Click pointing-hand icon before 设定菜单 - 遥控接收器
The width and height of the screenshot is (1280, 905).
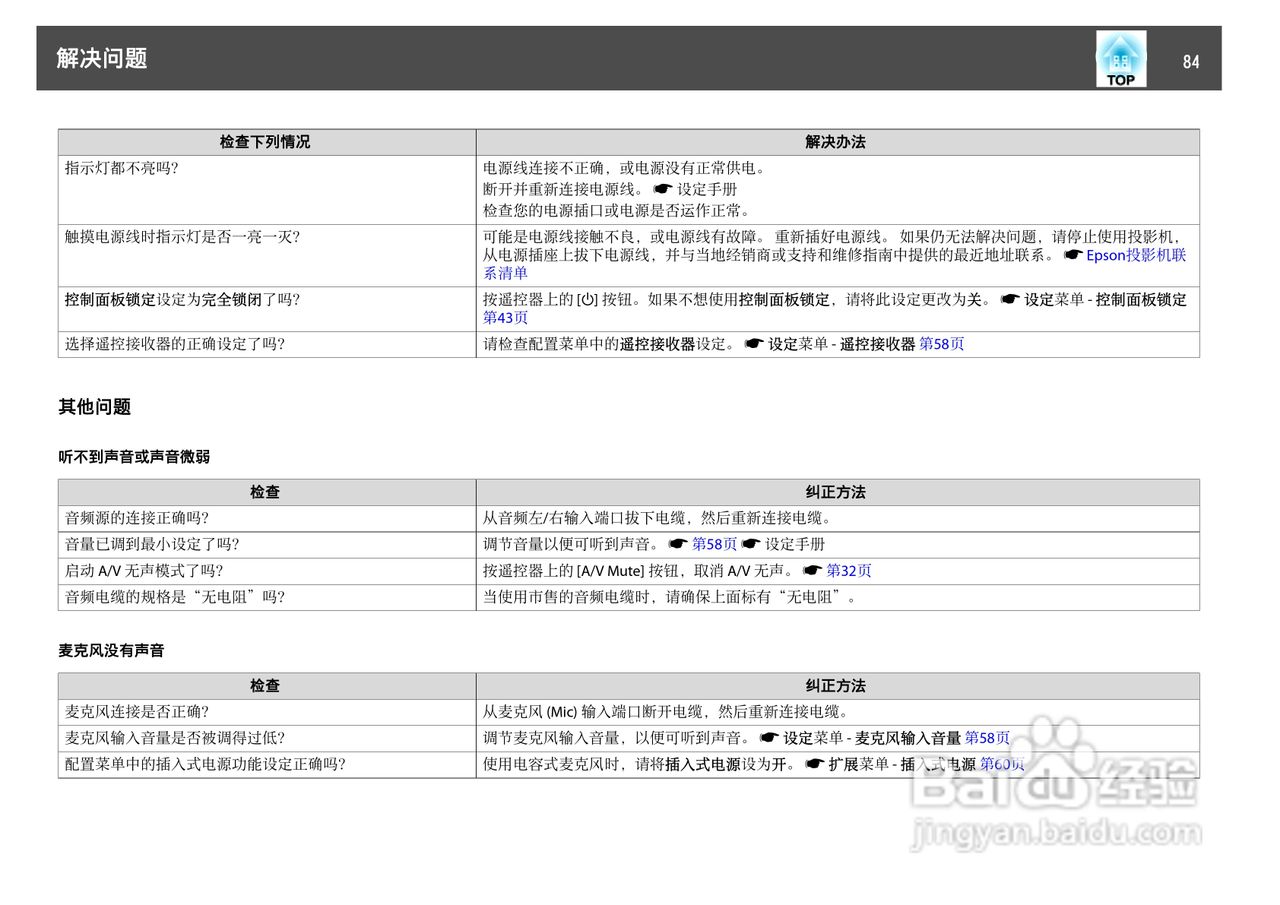click(x=754, y=344)
